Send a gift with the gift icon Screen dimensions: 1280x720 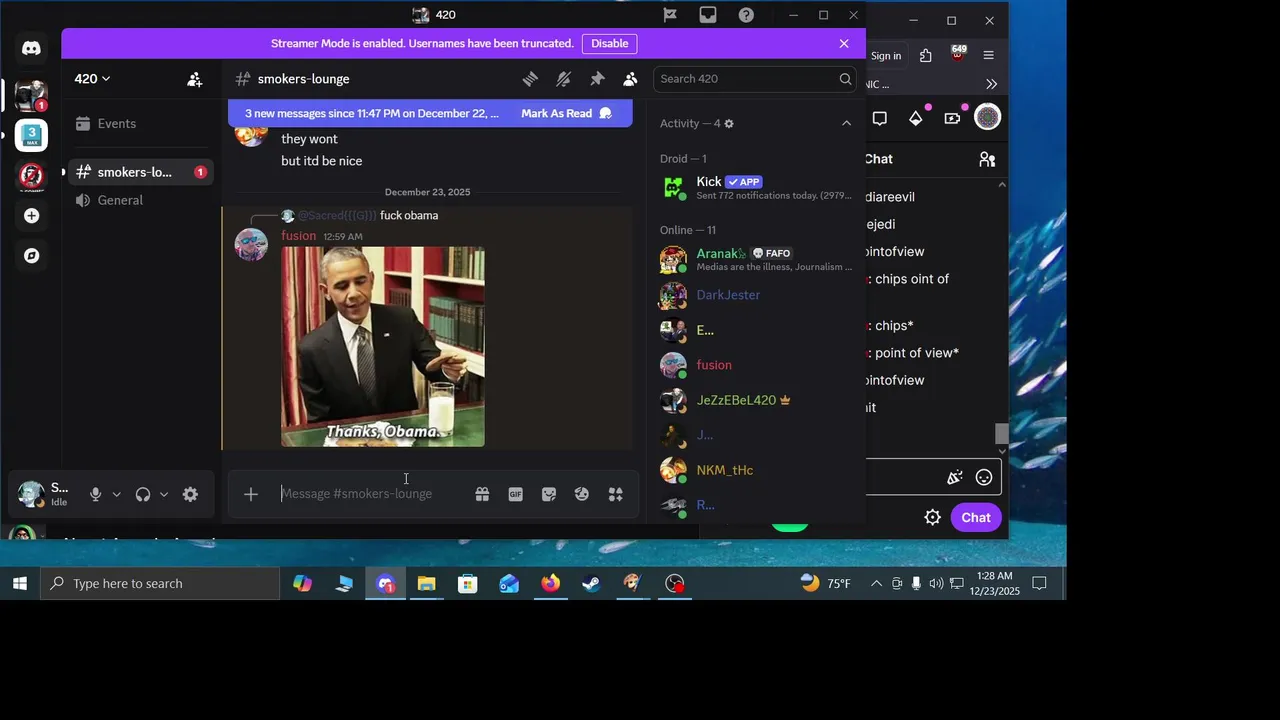click(482, 494)
